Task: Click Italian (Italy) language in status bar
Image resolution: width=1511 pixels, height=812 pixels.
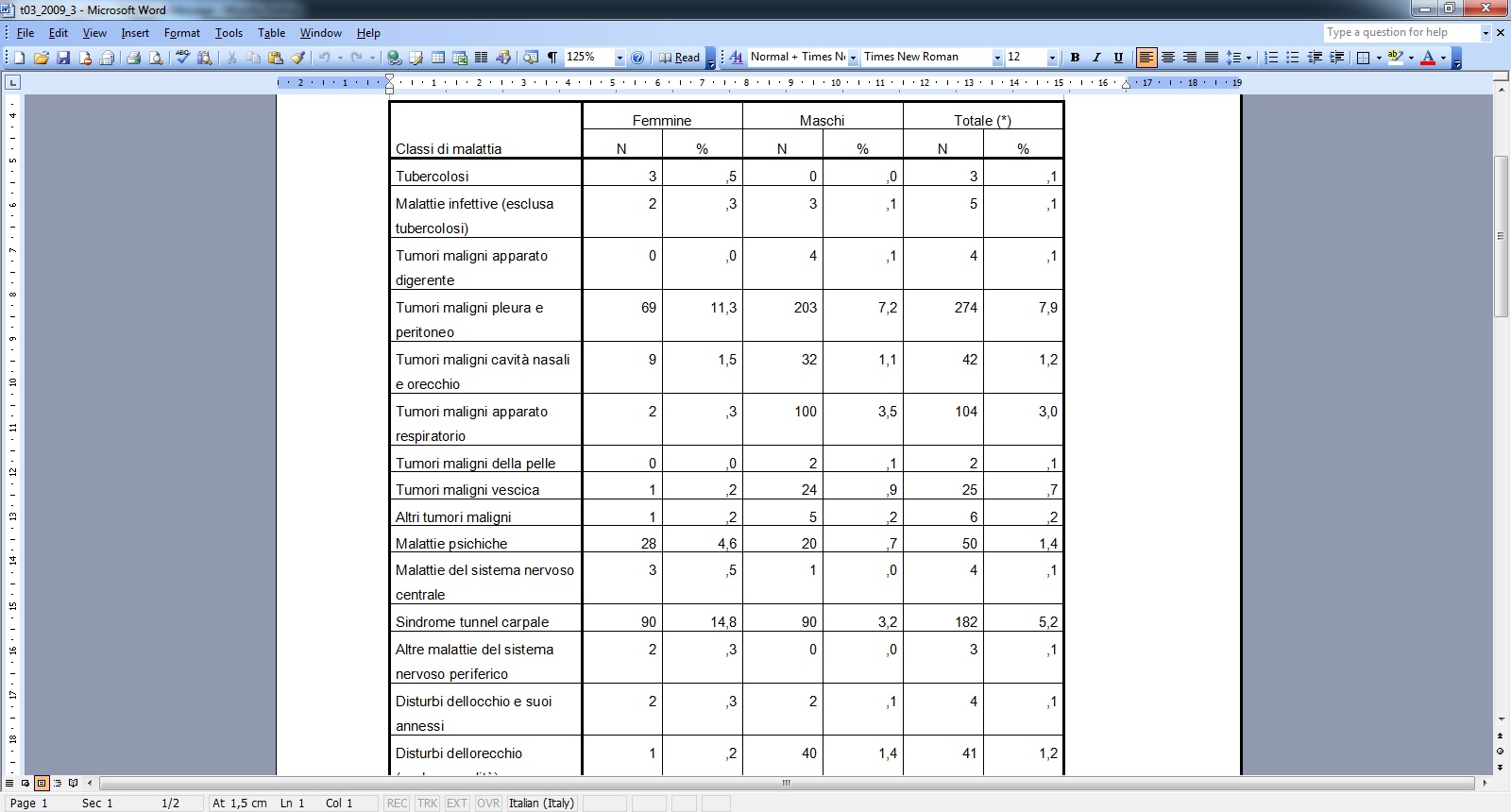Action: tap(541, 804)
